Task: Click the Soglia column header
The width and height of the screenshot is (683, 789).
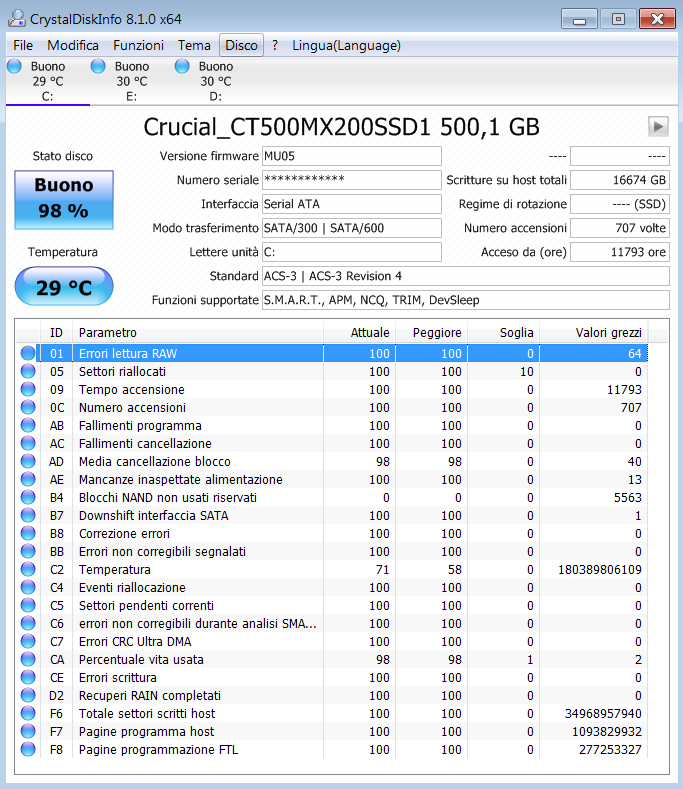Action: click(x=504, y=333)
